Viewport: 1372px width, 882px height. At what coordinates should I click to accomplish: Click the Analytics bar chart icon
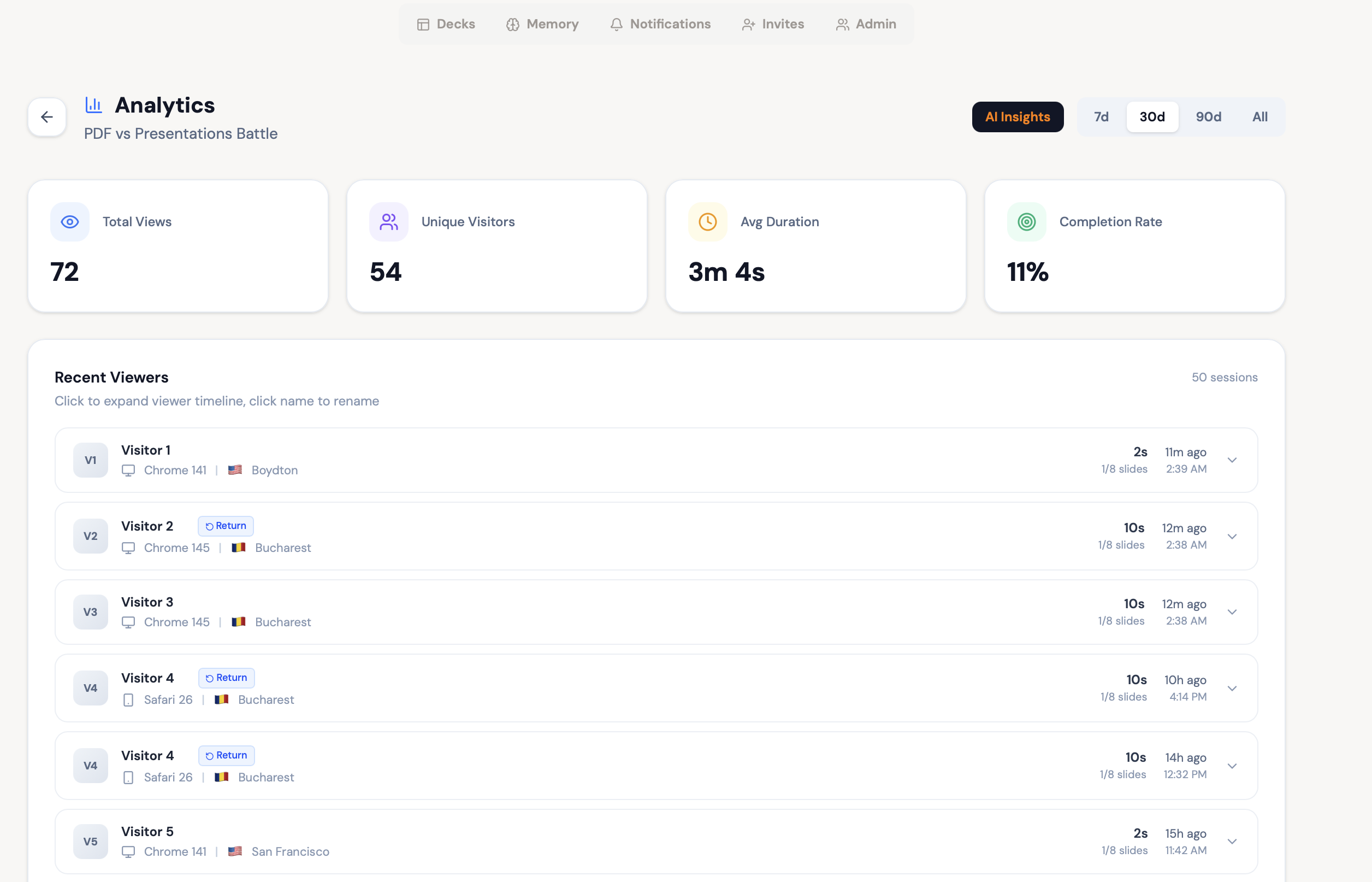coord(93,105)
